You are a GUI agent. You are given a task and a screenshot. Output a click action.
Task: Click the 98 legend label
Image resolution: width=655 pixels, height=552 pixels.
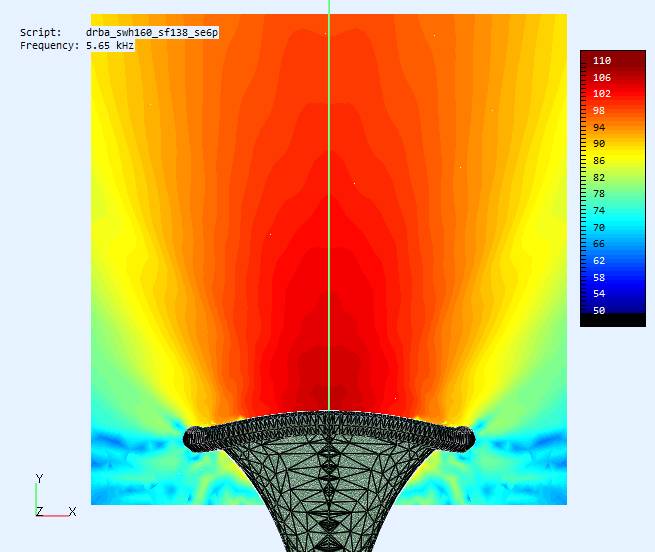click(599, 110)
